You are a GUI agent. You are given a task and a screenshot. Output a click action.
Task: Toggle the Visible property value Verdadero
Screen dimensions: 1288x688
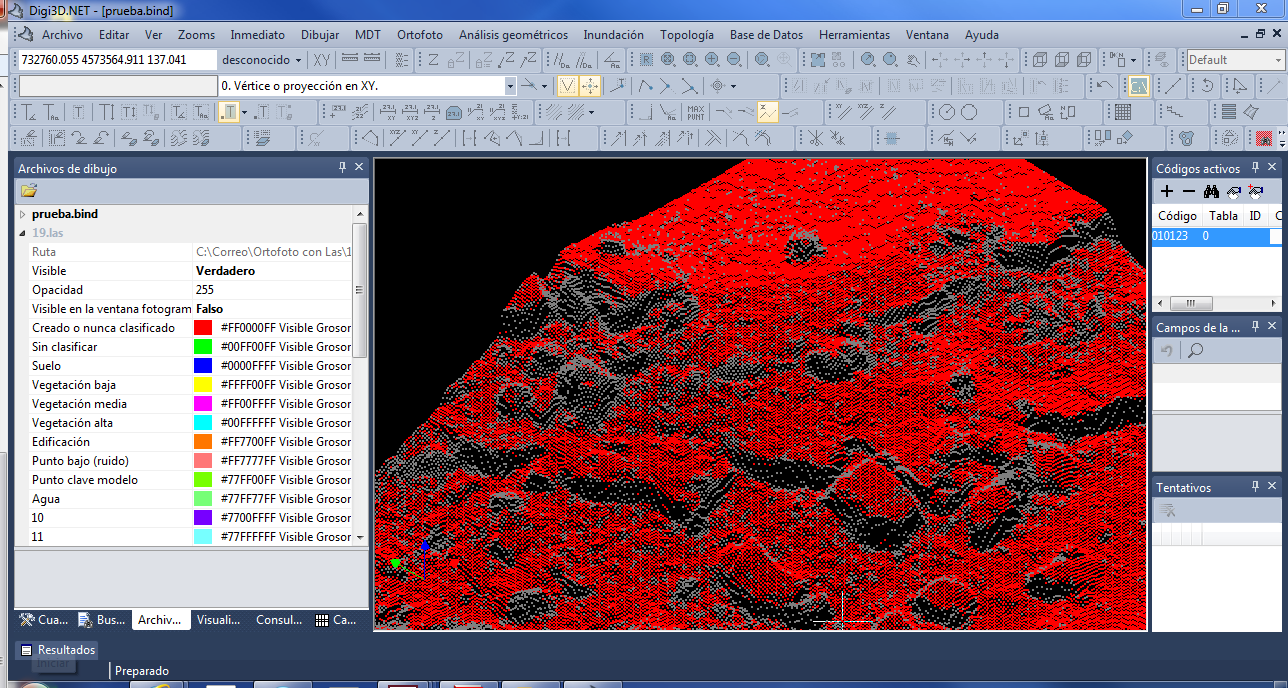[x=225, y=271]
